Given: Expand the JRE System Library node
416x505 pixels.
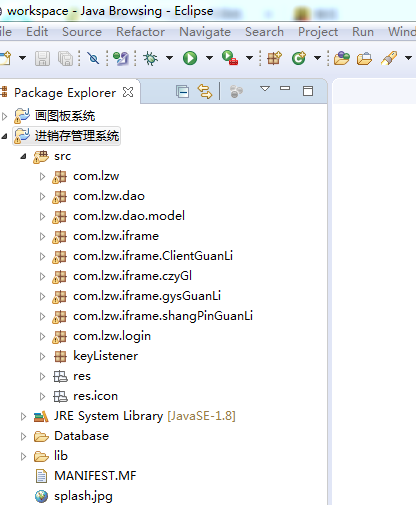Looking at the screenshot, I should (23, 416).
